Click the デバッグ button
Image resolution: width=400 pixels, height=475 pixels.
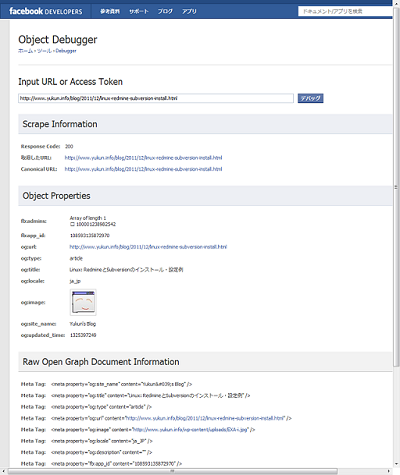310,98
